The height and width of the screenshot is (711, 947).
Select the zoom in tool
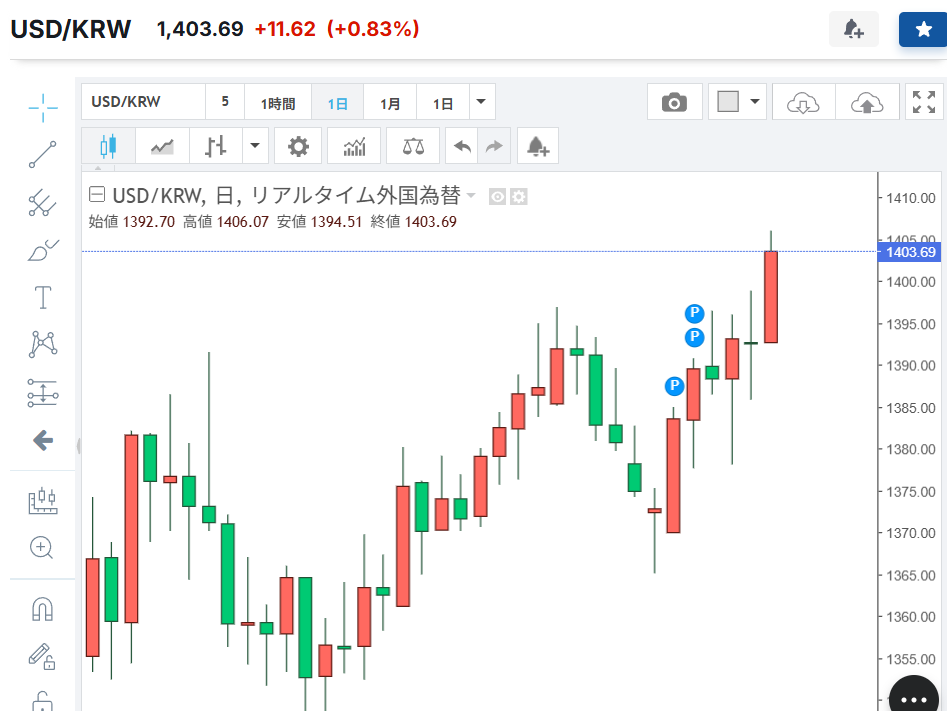(x=42, y=548)
